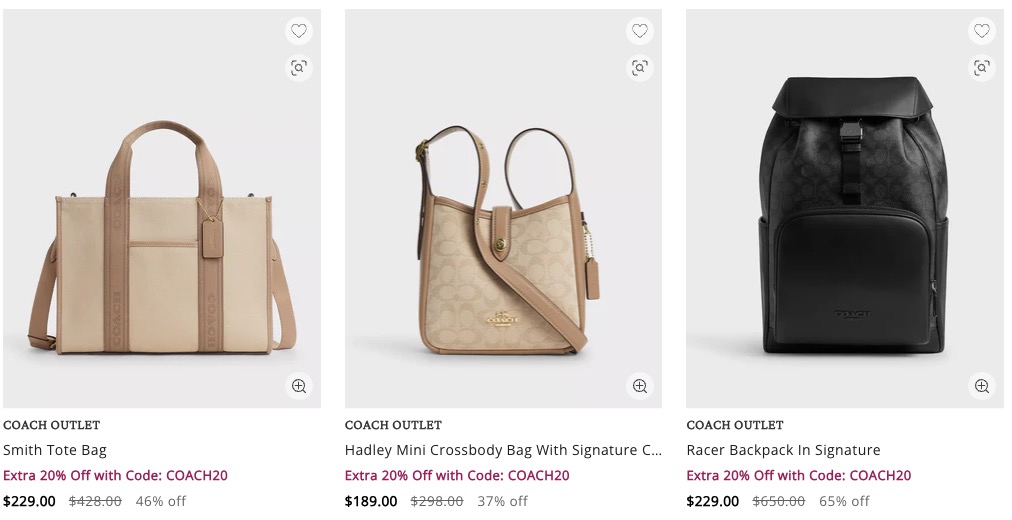1012x520 pixels.
Task: Click the $189.00 price on Hadley Crossbody
Action: pos(371,501)
